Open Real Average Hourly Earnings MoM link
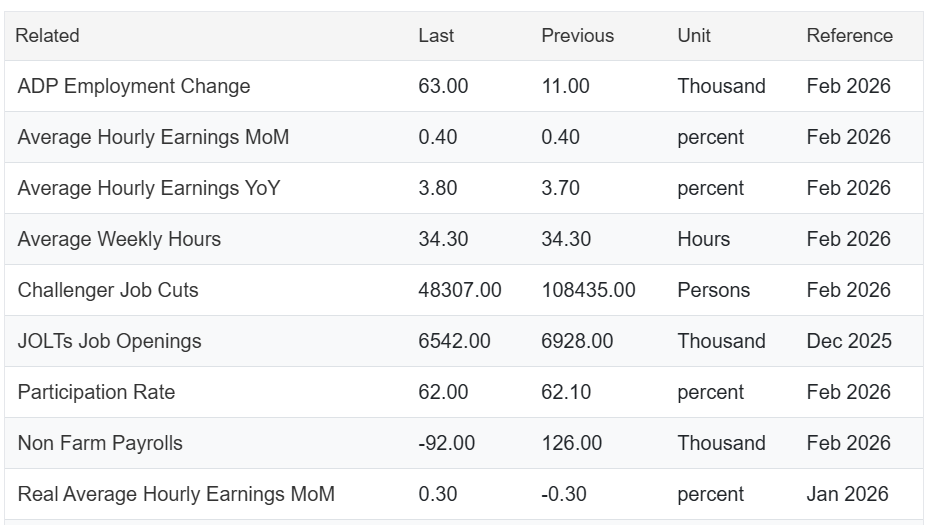The width and height of the screenshot is (929, 525). pos(177,494)
